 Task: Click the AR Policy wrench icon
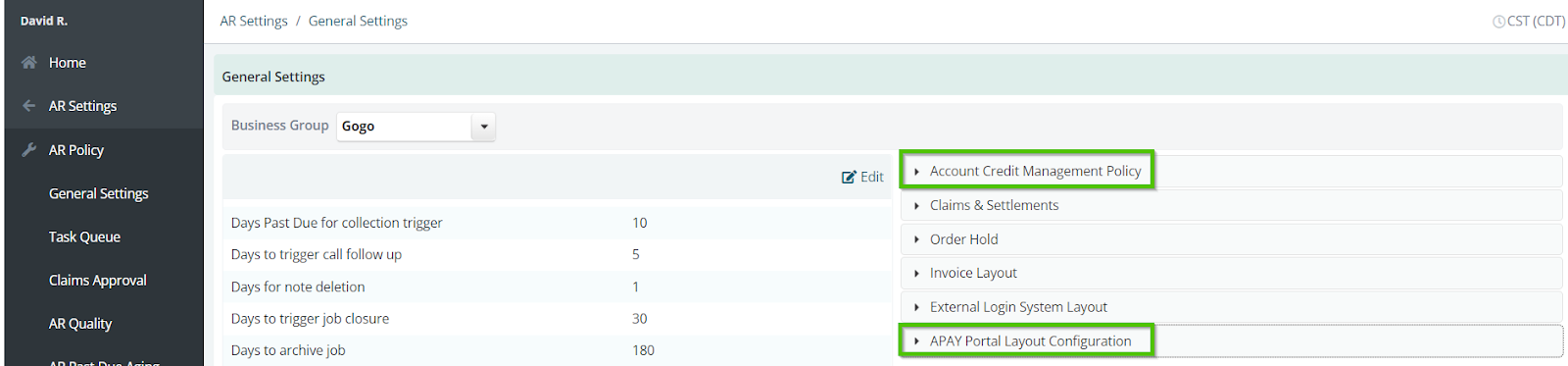(x=29, y=150)
